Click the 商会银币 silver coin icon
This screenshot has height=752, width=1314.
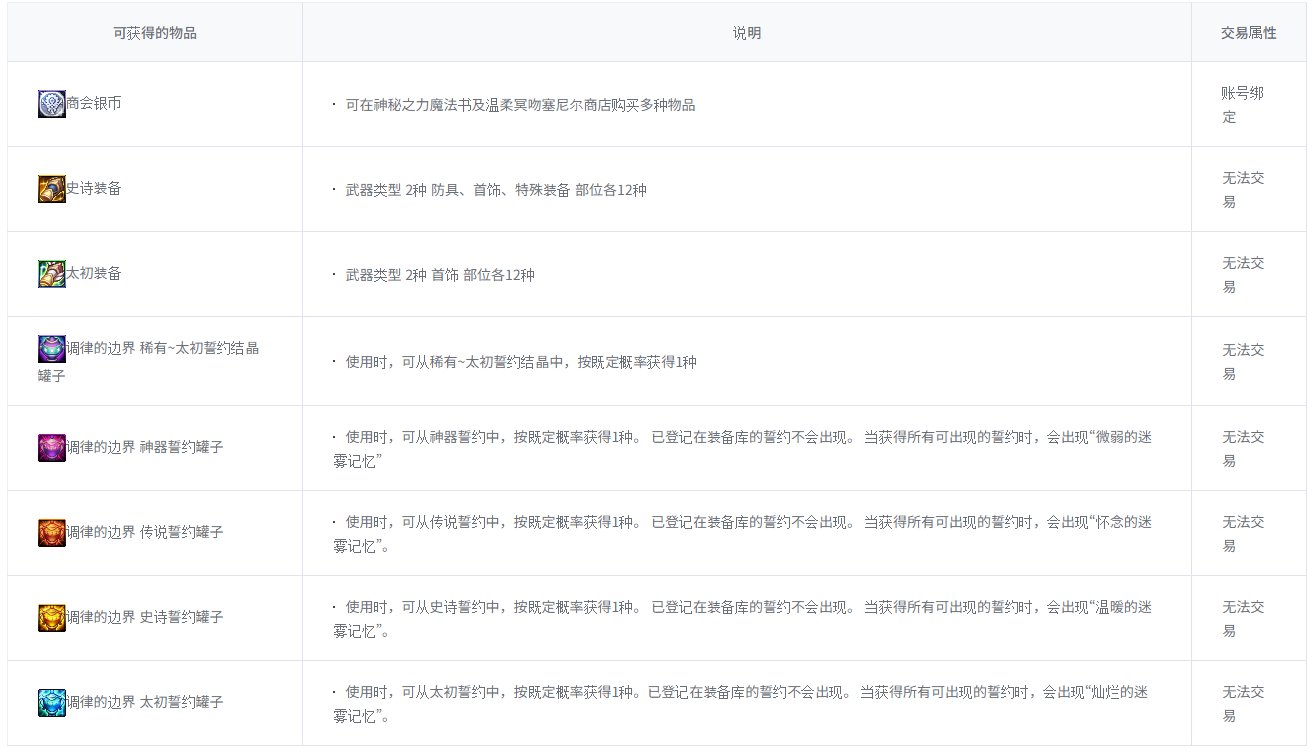51,104
